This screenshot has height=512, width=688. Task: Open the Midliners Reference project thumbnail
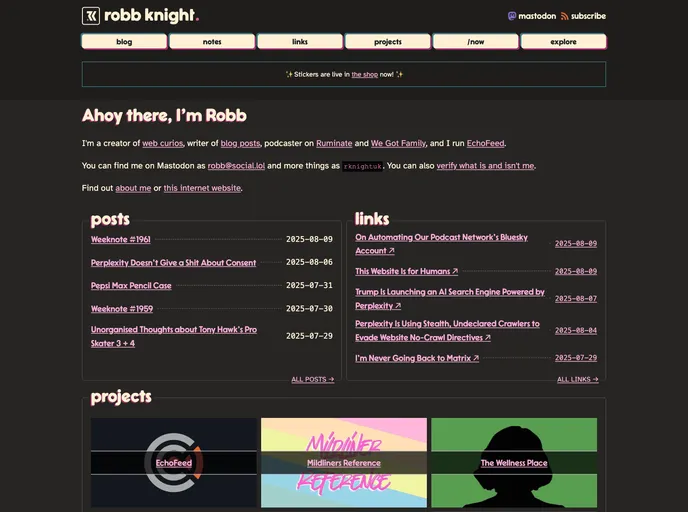coord(344,463)
